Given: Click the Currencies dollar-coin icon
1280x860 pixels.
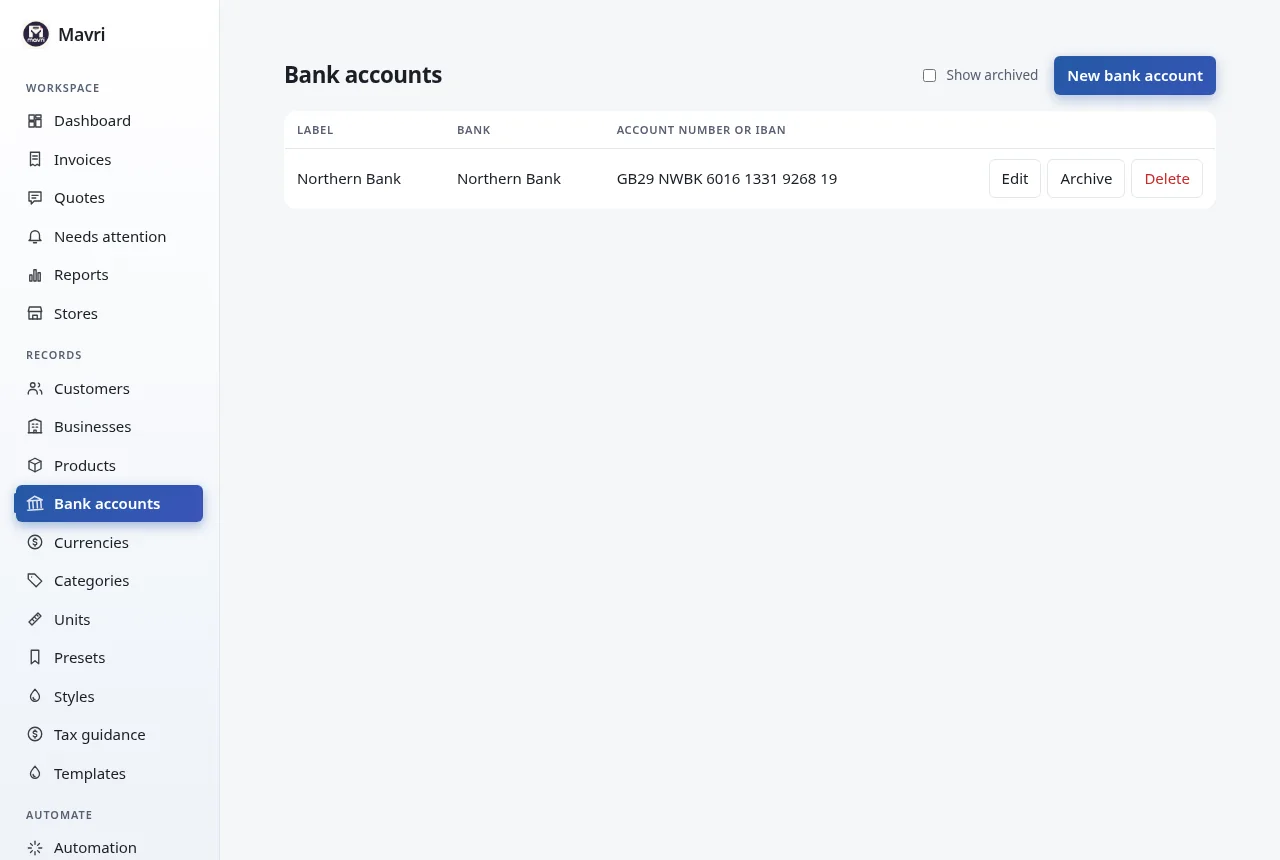Looking at the screenshot, I should tap(35, 542).
